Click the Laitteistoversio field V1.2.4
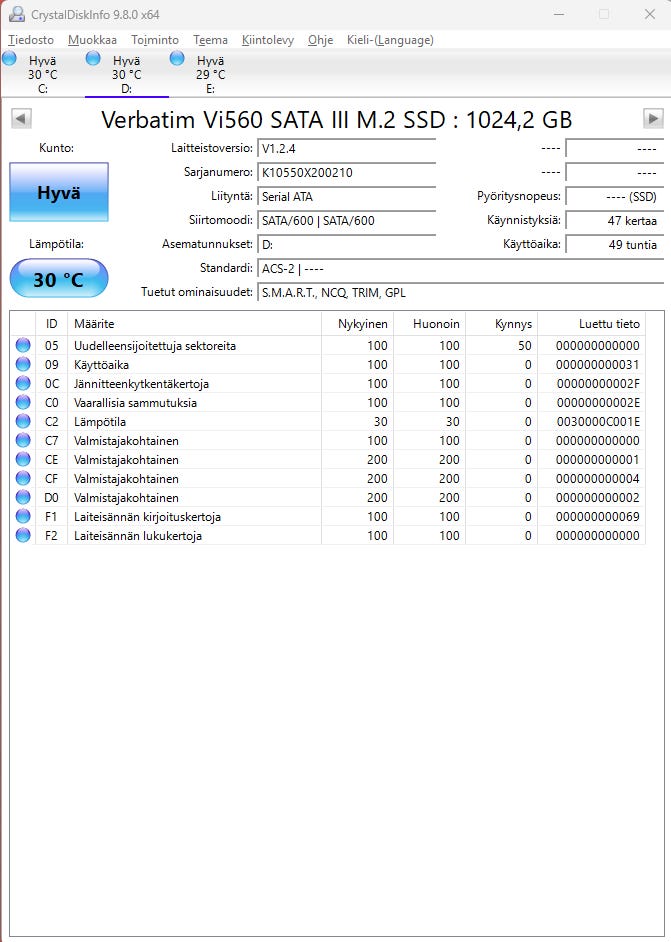Screen dimensions: 671x942 click(x=347, y=148)
